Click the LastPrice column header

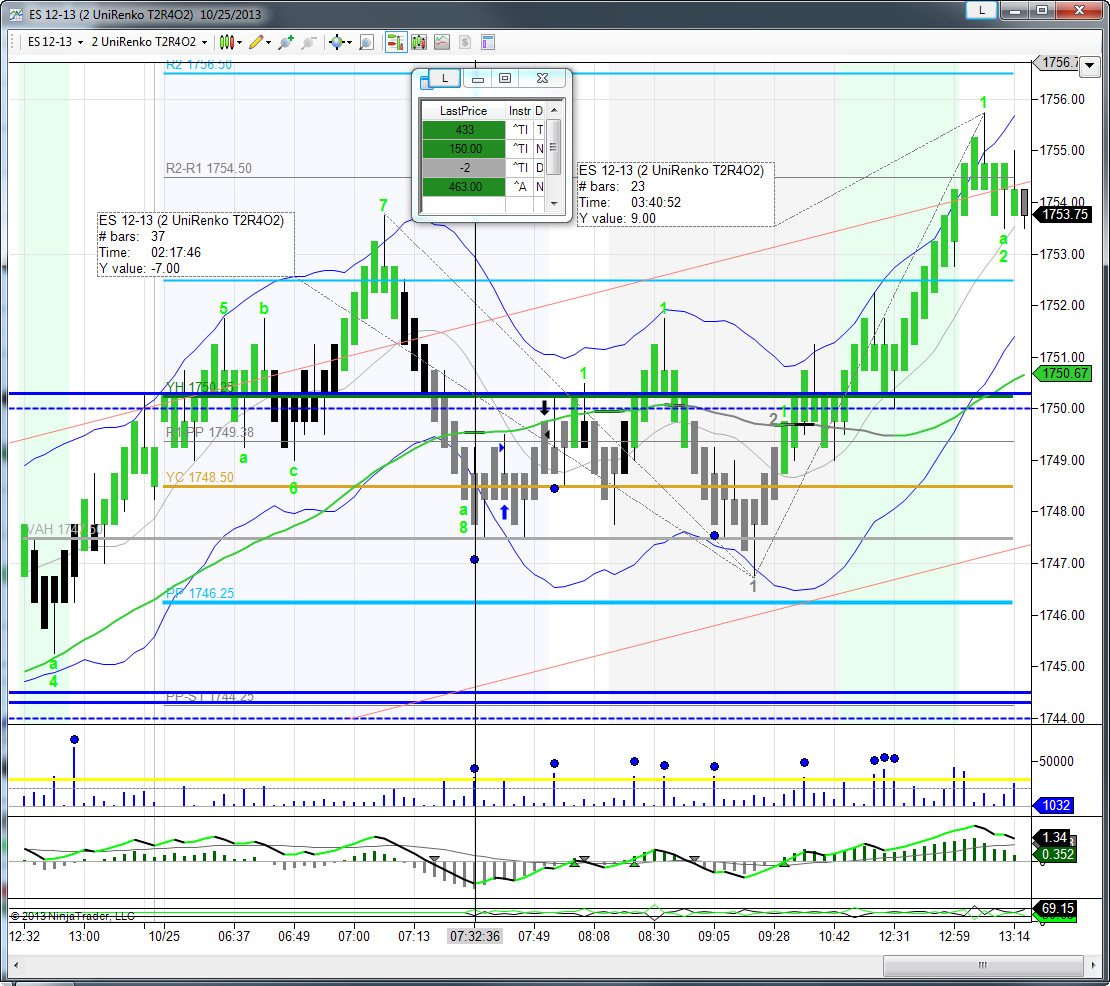point(463,111)
